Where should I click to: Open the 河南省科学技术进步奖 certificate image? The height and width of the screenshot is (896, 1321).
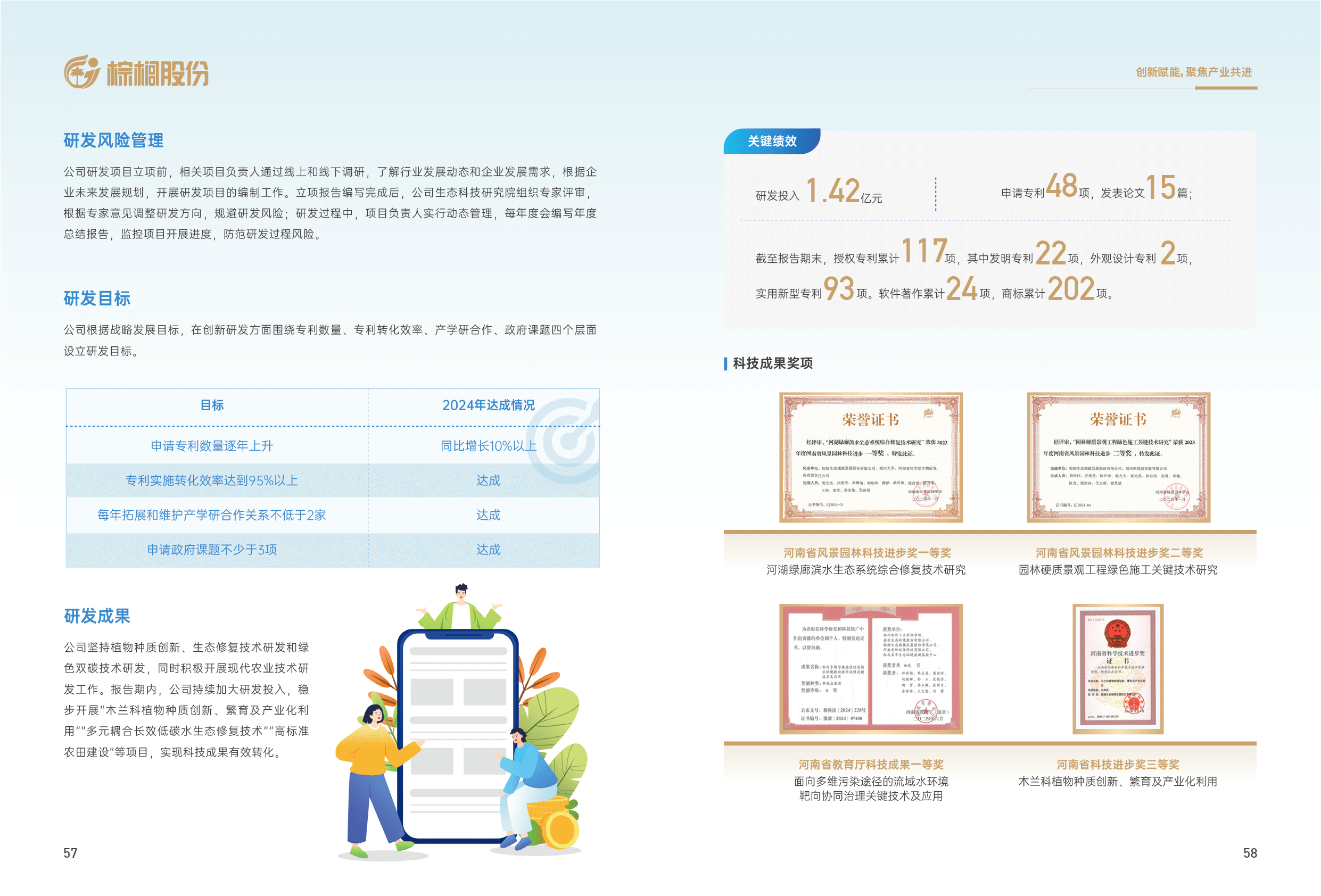pos(1118,669)
